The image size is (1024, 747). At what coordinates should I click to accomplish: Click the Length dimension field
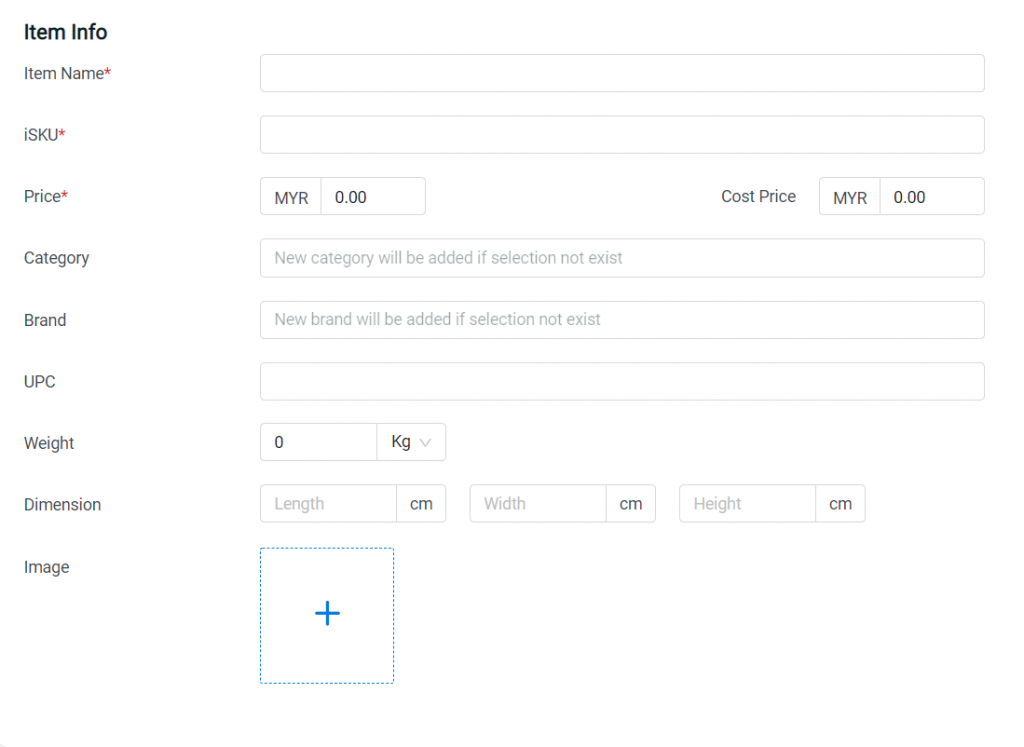pos(327,503)
